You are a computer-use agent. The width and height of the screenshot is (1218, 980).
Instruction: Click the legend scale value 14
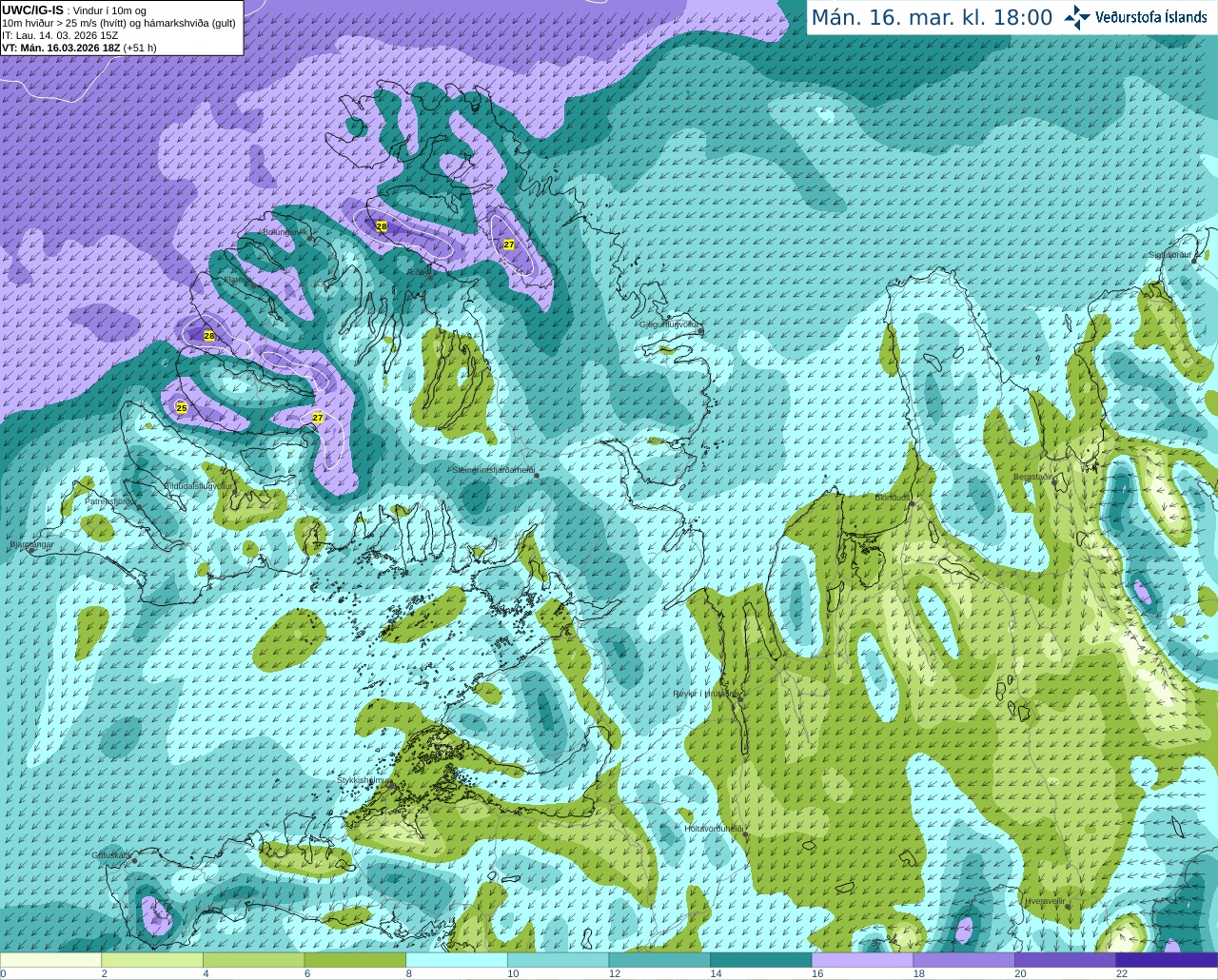click(716, 973)
